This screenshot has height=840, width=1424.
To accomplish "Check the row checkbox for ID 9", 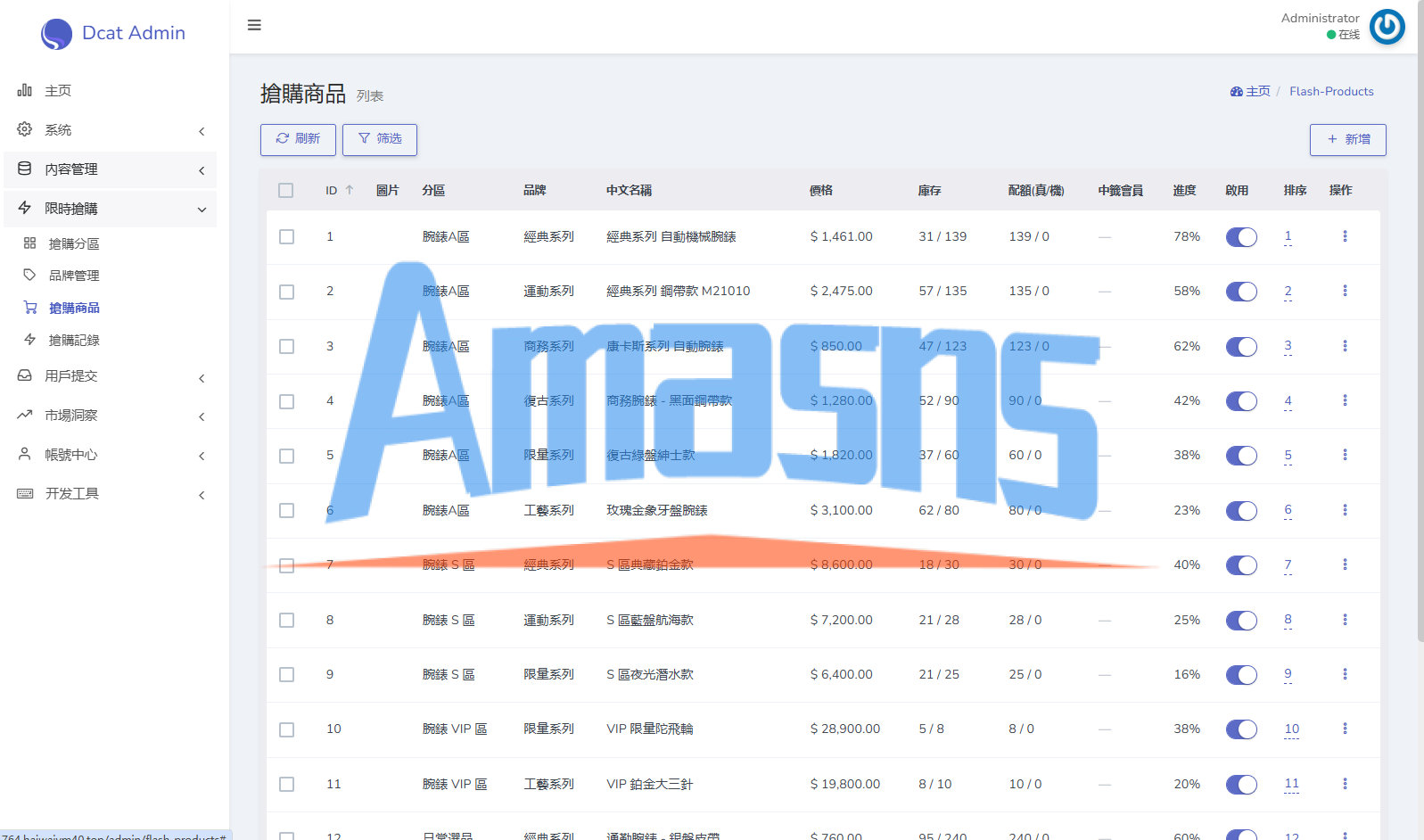I will point(286,674).
